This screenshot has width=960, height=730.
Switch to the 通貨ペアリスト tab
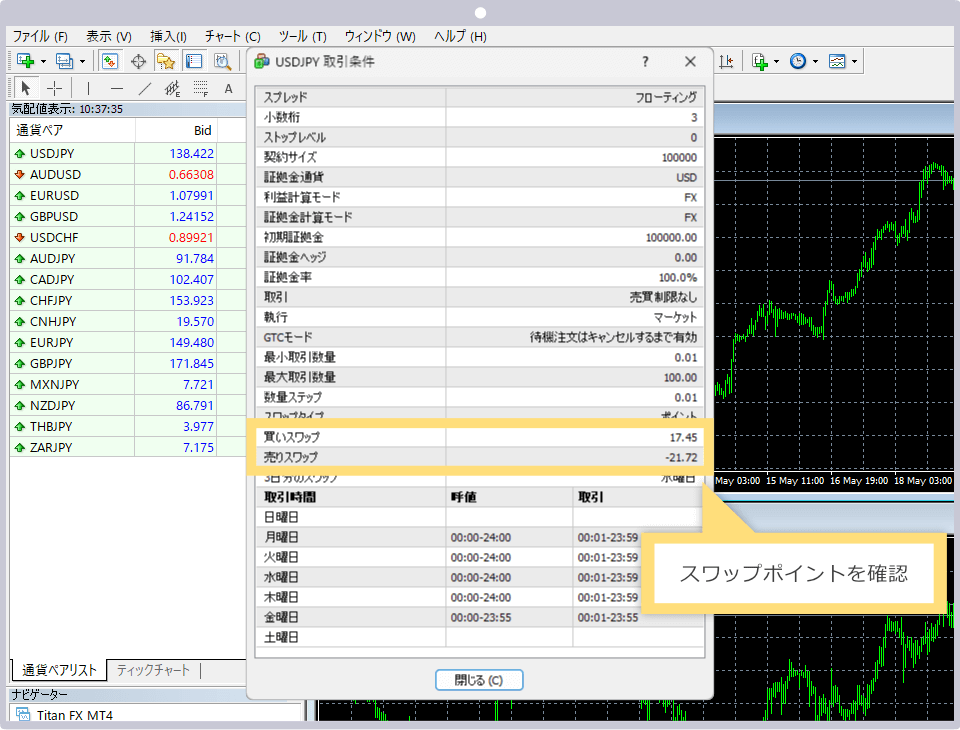pos(59,670)
